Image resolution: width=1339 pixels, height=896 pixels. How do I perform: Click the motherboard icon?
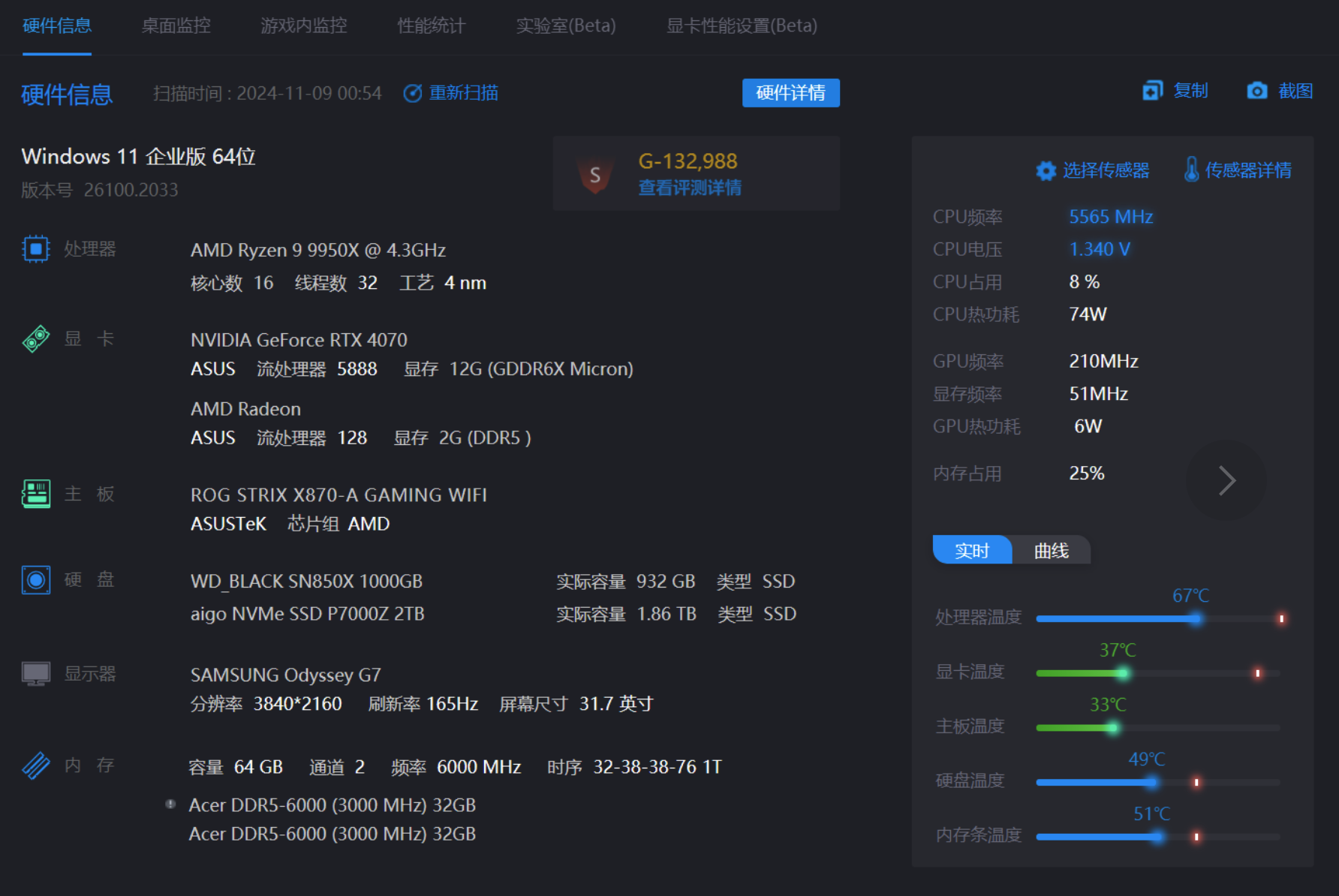[35, 494]
